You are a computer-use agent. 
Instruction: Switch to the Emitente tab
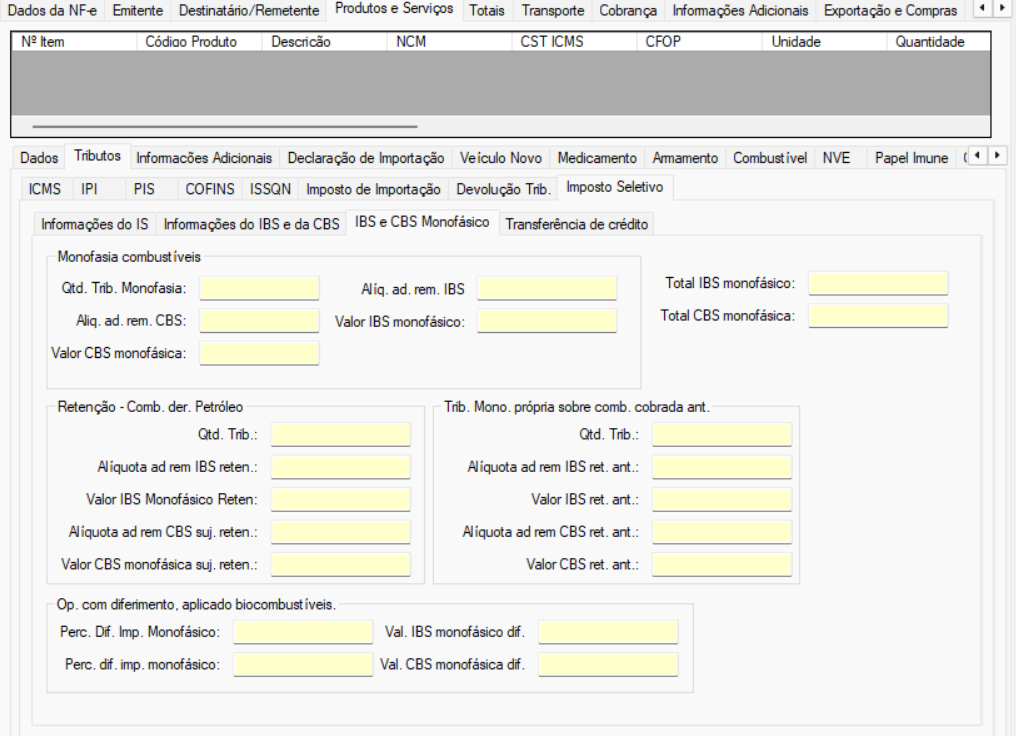pos(137,11)
